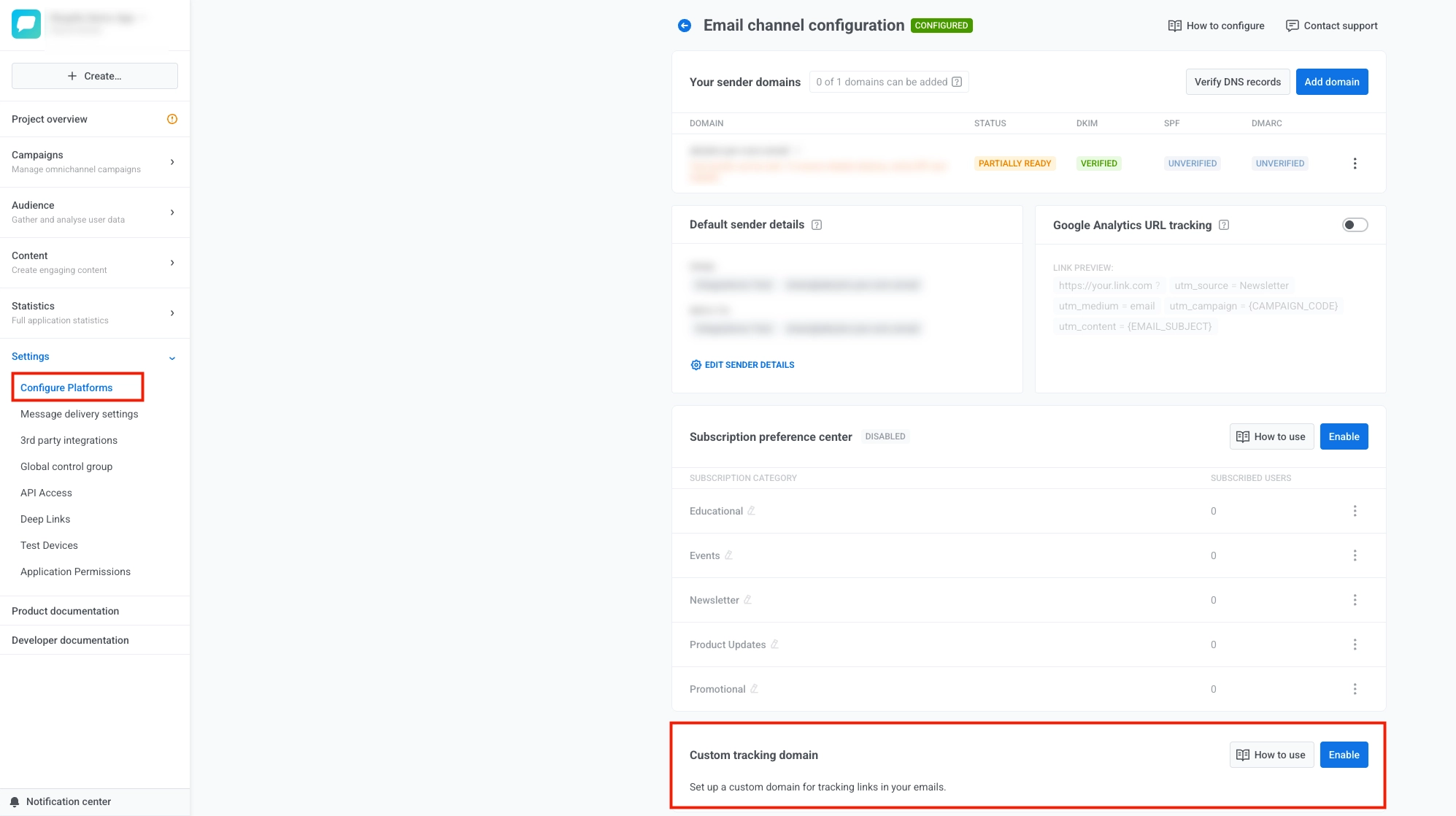Click the edit pencil next to Newsletter
The height and width of the screenshot is (816, 1456).
[747, 600]
